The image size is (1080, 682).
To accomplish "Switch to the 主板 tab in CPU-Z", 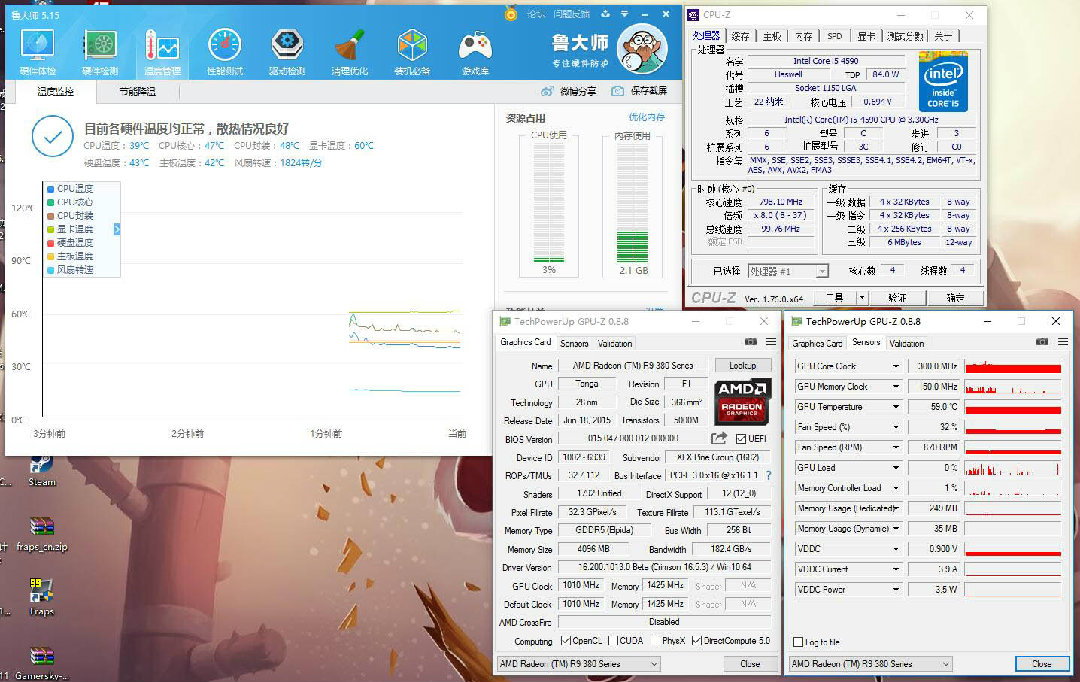I will pyautogui.click(x=773, y=37).
